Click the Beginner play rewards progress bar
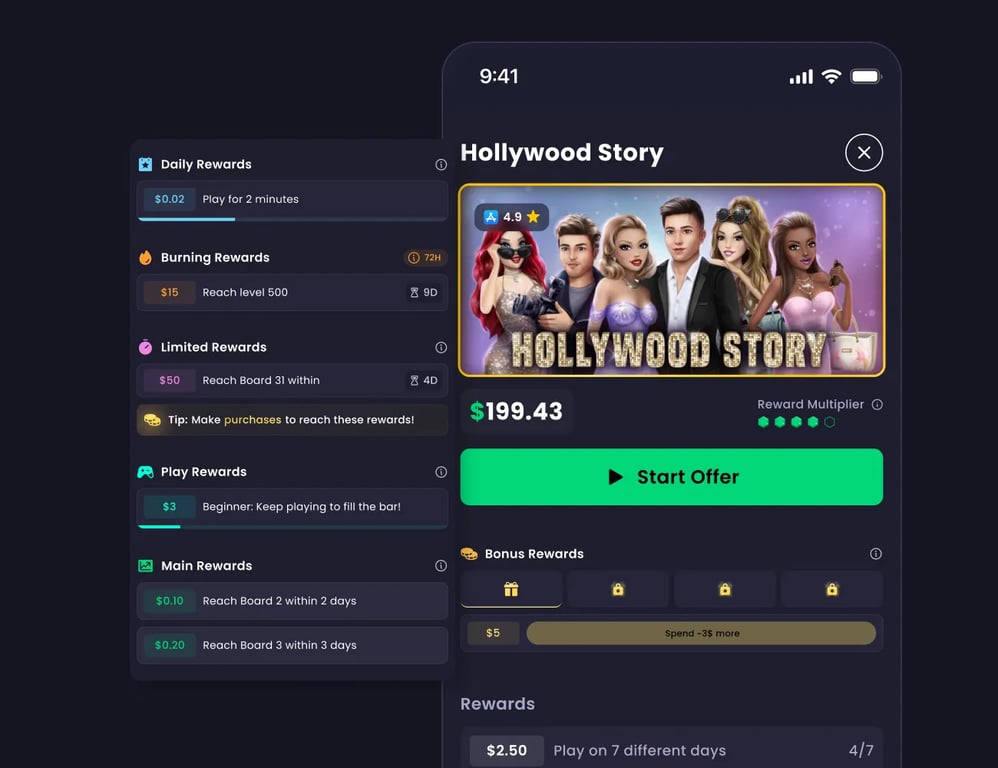The image size is (998, 768). click(293, 527)
